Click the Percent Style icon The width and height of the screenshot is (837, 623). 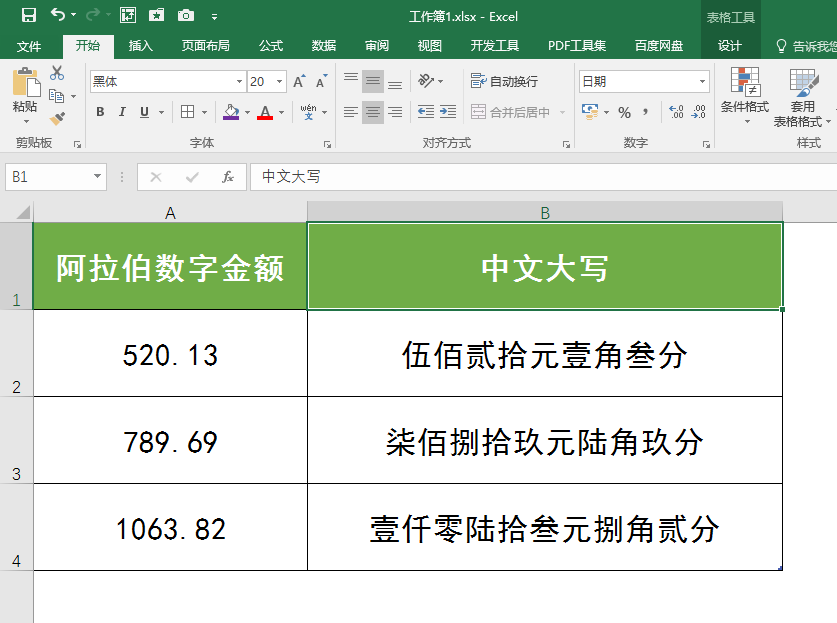point(624,112)
